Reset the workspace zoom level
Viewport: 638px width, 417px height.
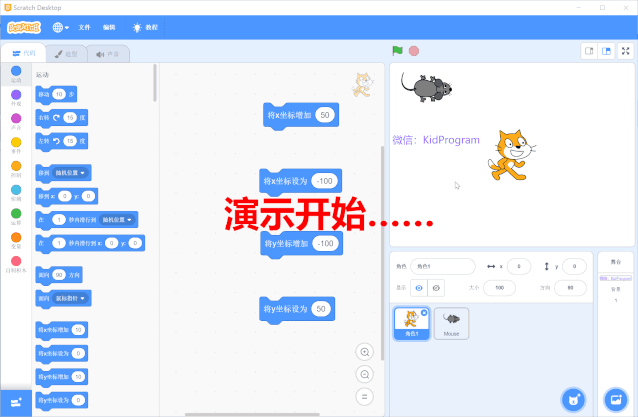coord(365,396)
